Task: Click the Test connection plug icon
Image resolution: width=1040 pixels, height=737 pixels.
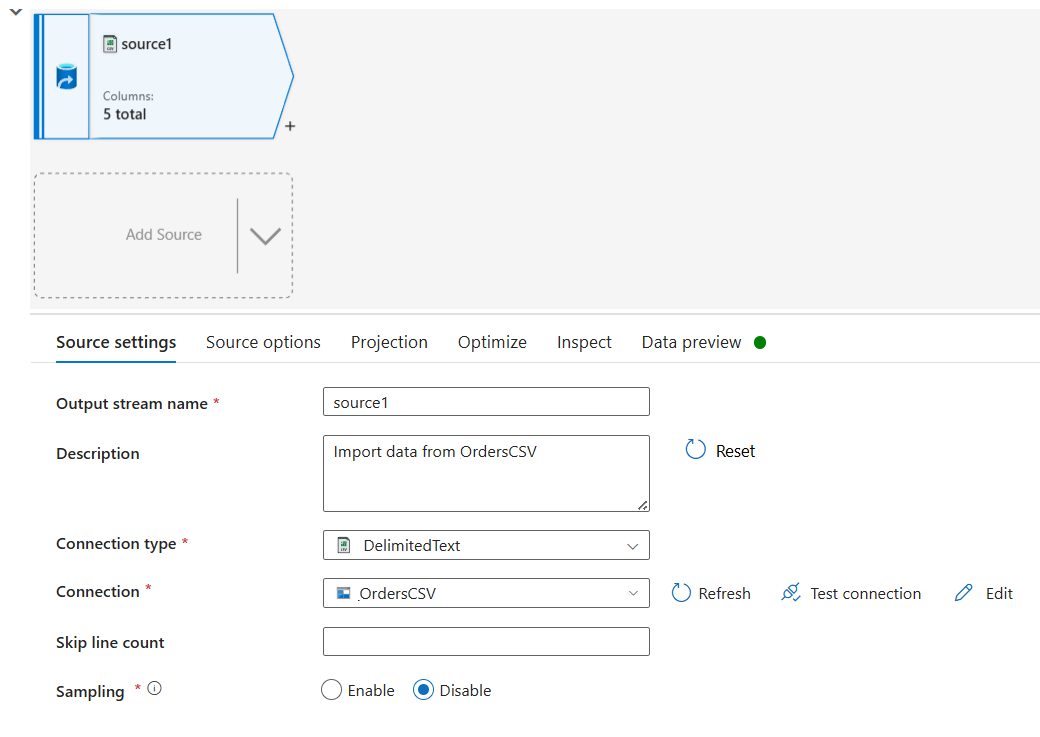Action: pyautogui.click(x=791, y=592)
